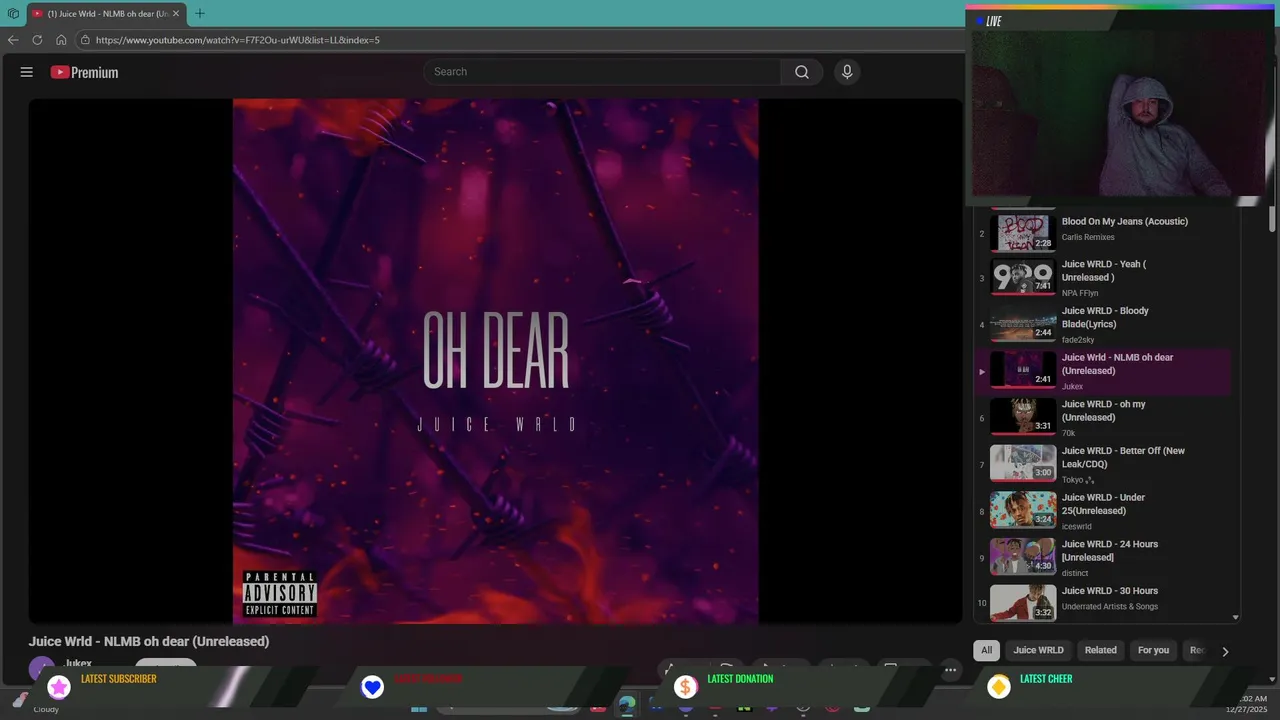Open the now-playing NLMB oh dear thumbnail
The width and height of the screenshot is (1280, 720).
pos(1023,370)
